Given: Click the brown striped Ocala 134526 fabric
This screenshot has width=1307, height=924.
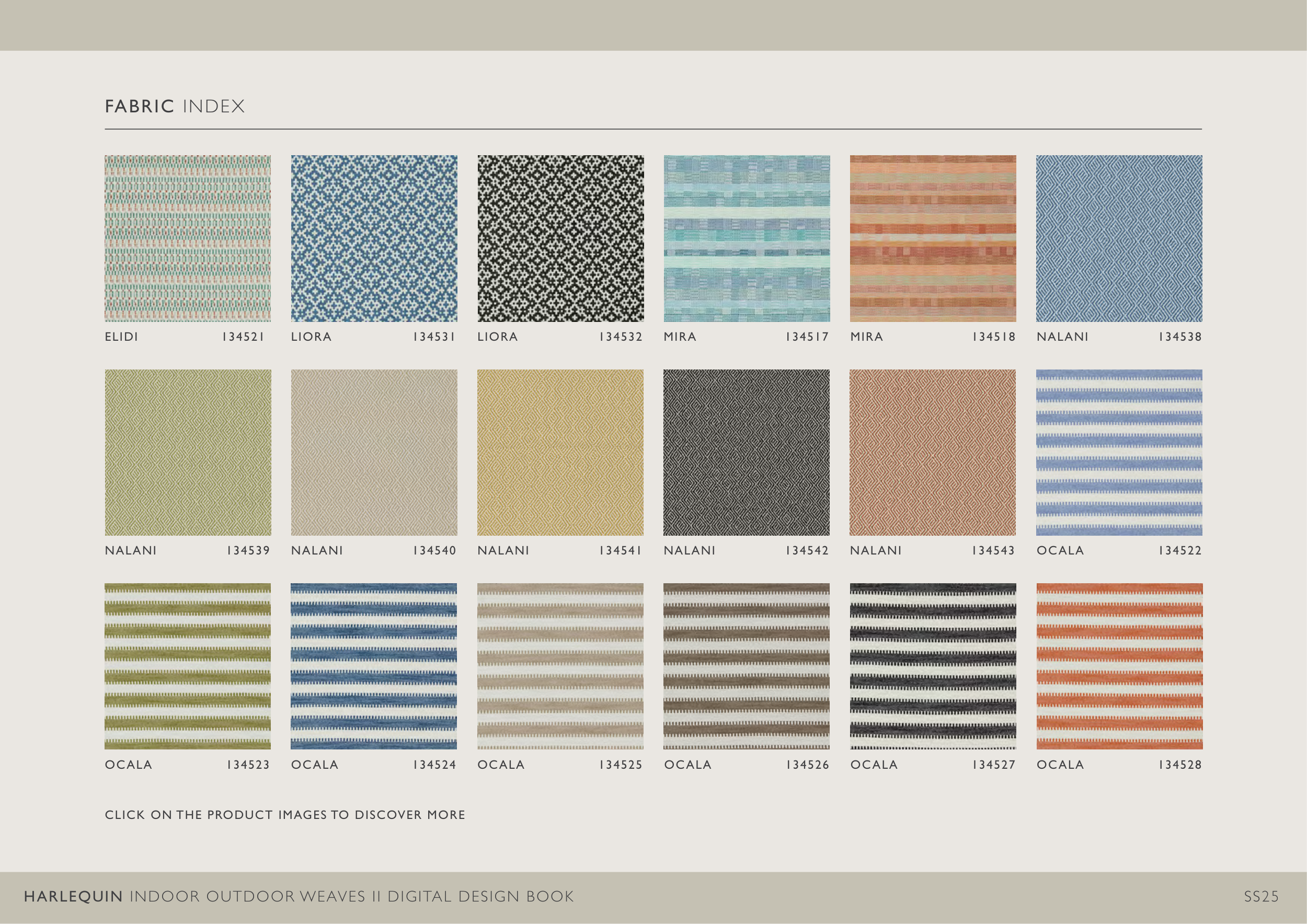Looking at the screenshot, I should [746, 666].
